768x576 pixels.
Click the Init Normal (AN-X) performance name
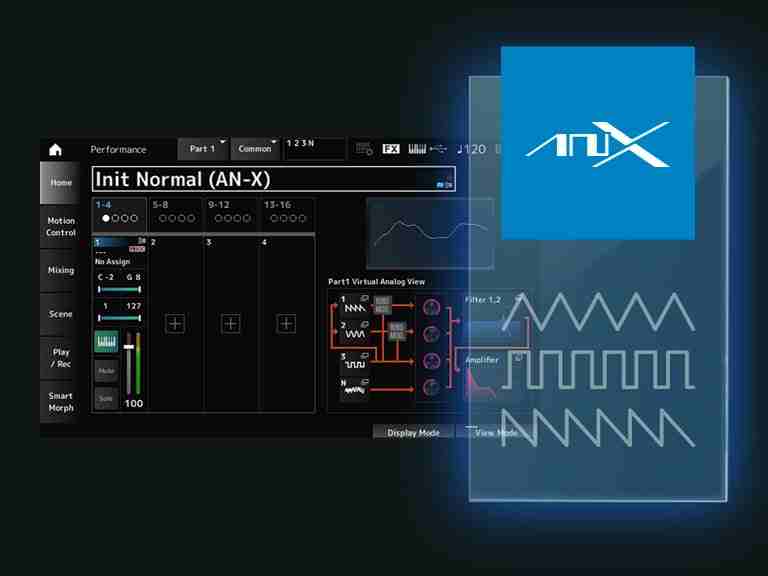click(x=274, y=179)
